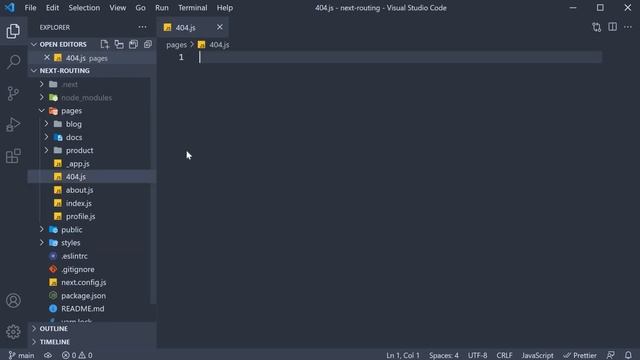Click the eye watch icon in status bar

click(x=48, y=355)
